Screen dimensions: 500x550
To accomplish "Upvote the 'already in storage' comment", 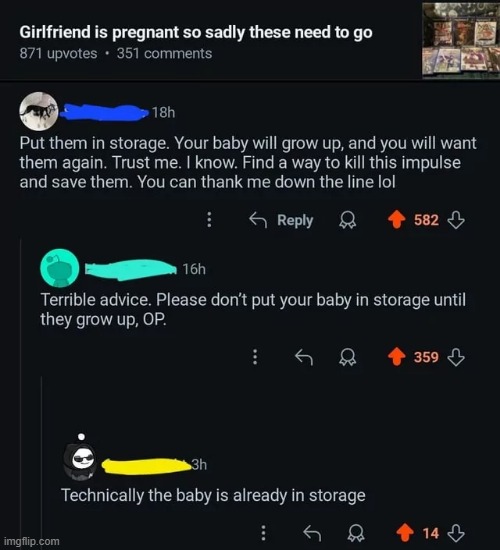I will point(405,533).
